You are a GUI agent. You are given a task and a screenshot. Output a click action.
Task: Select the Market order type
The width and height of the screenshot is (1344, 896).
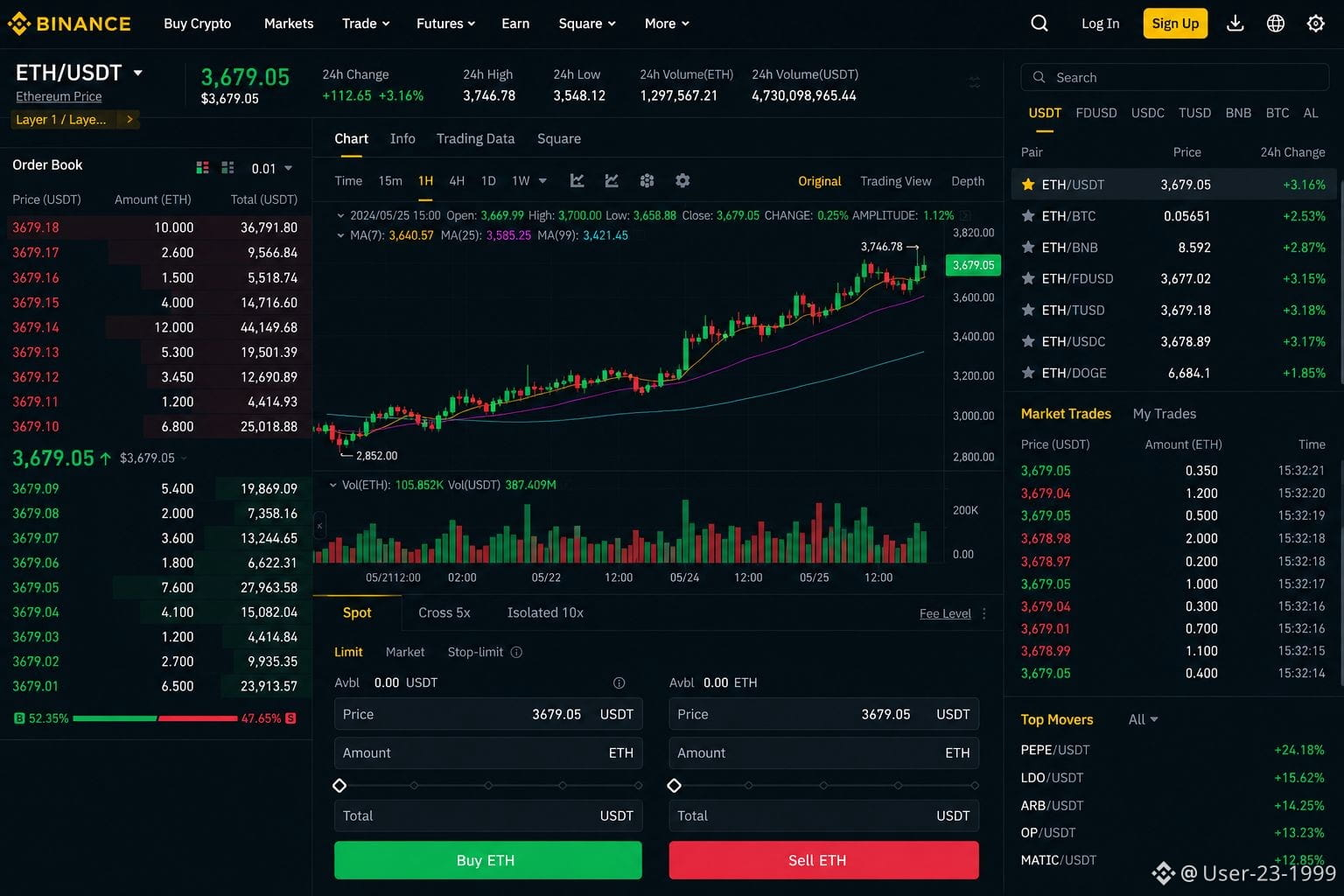click(x=405, y=652)
